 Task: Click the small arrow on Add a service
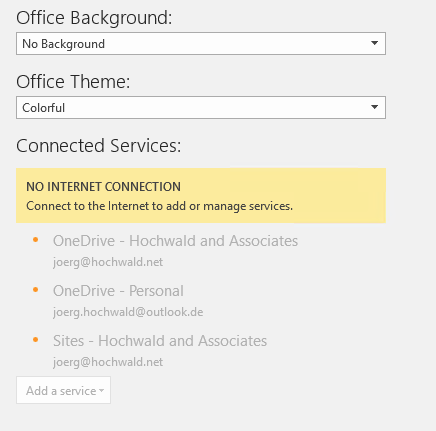[x=101, y=391]
